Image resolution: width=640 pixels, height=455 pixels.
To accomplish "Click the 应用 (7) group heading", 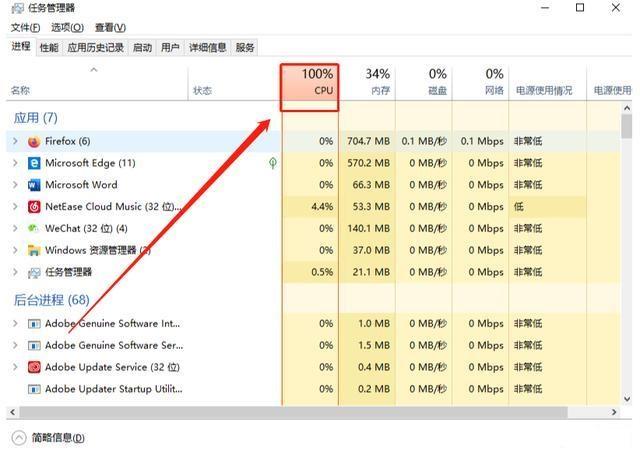I will pos(36,118).
